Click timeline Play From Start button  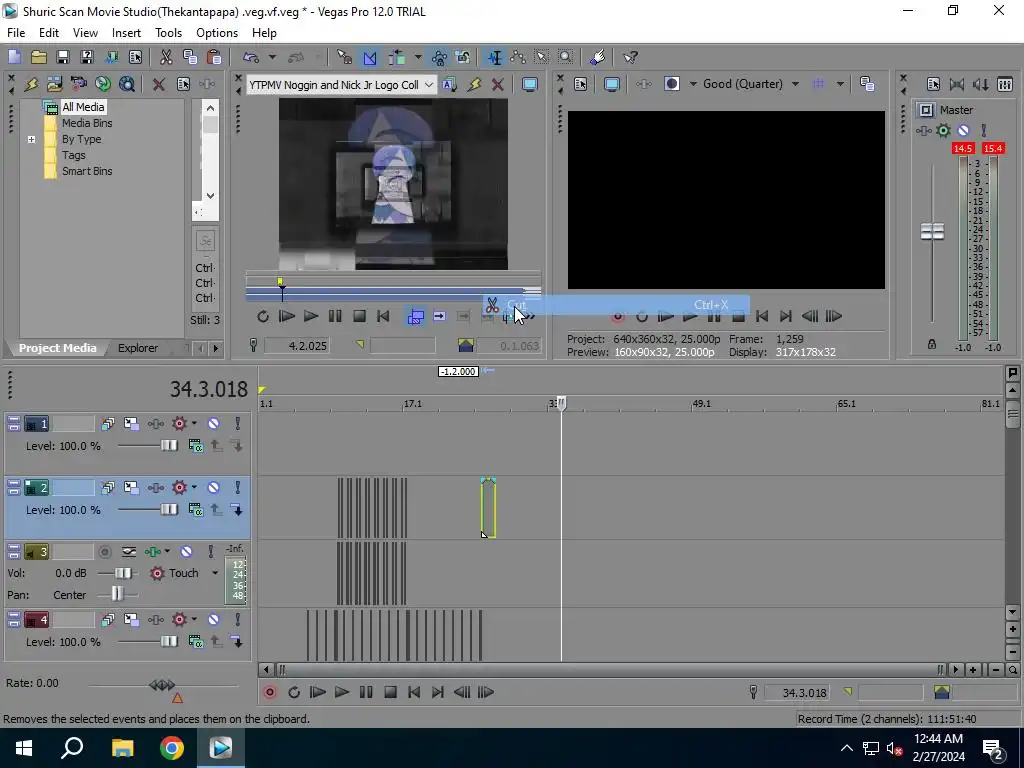pos(317,692)
